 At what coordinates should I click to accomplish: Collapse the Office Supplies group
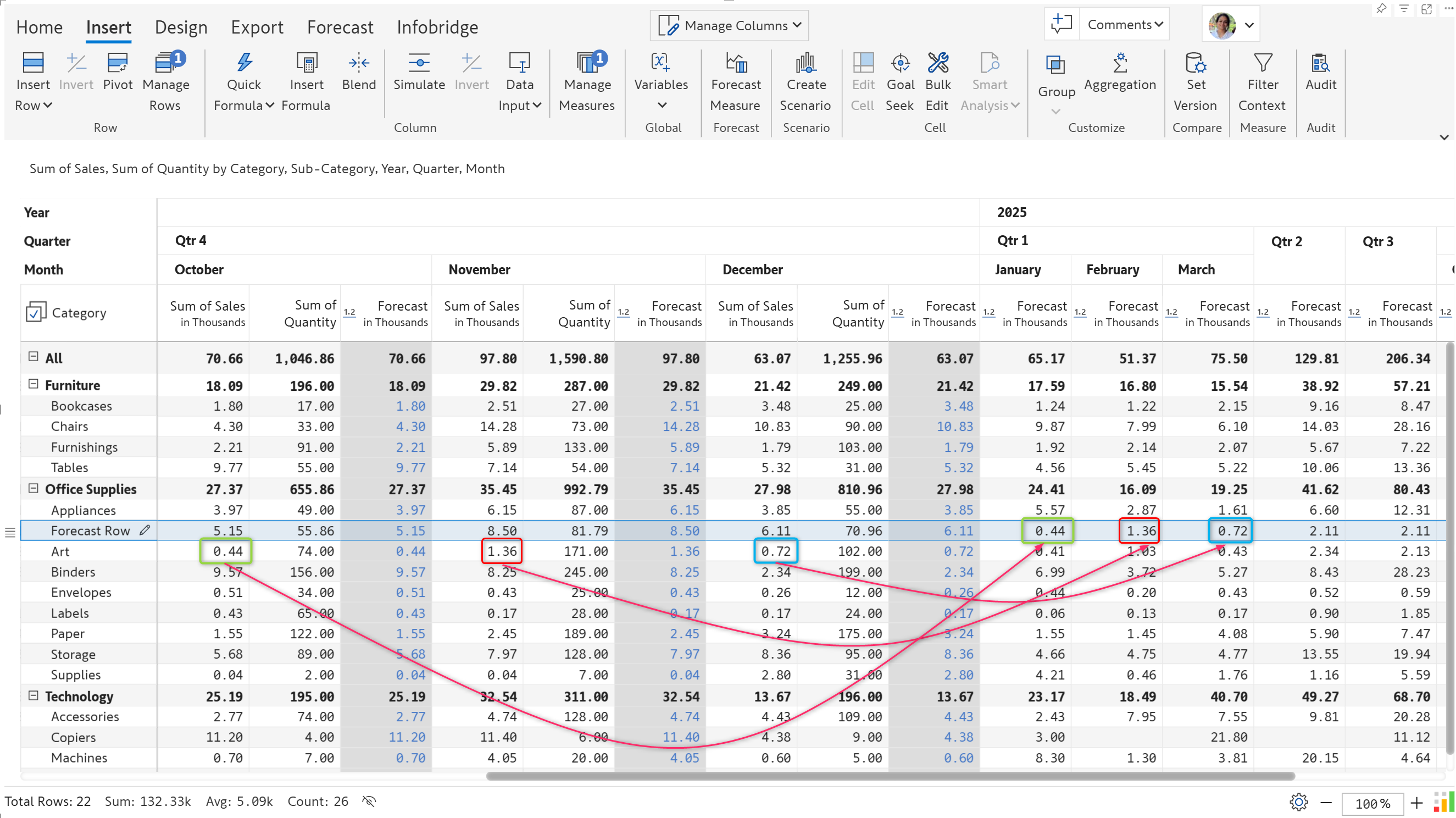[34, 488]
